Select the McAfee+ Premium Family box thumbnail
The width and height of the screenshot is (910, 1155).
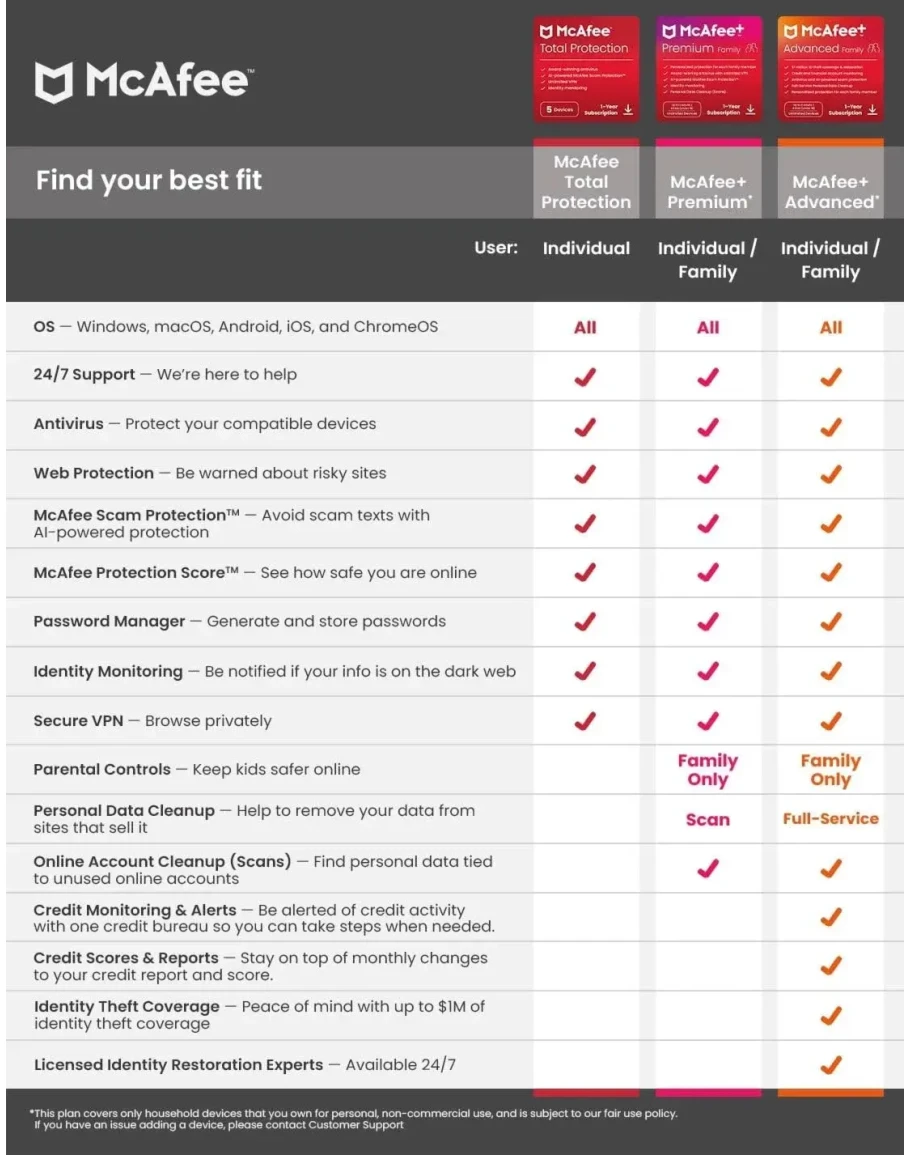pyautogui.click(x=708, y=70)
